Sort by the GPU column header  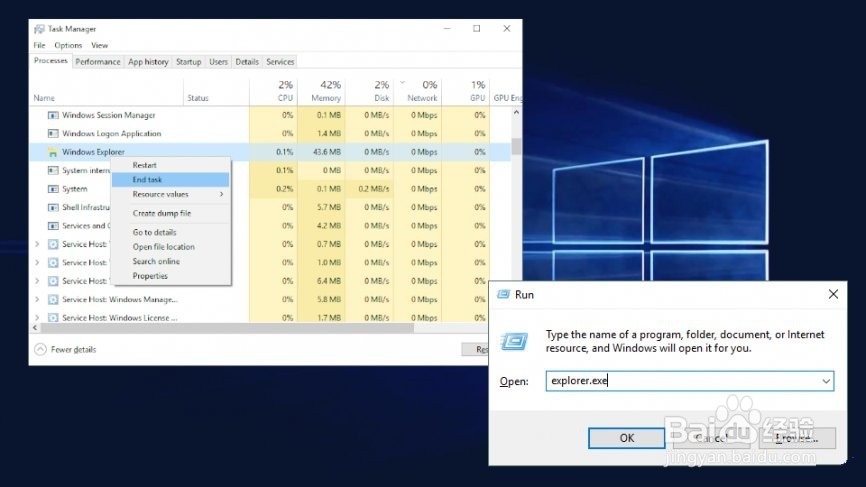[x=466, y=91]
